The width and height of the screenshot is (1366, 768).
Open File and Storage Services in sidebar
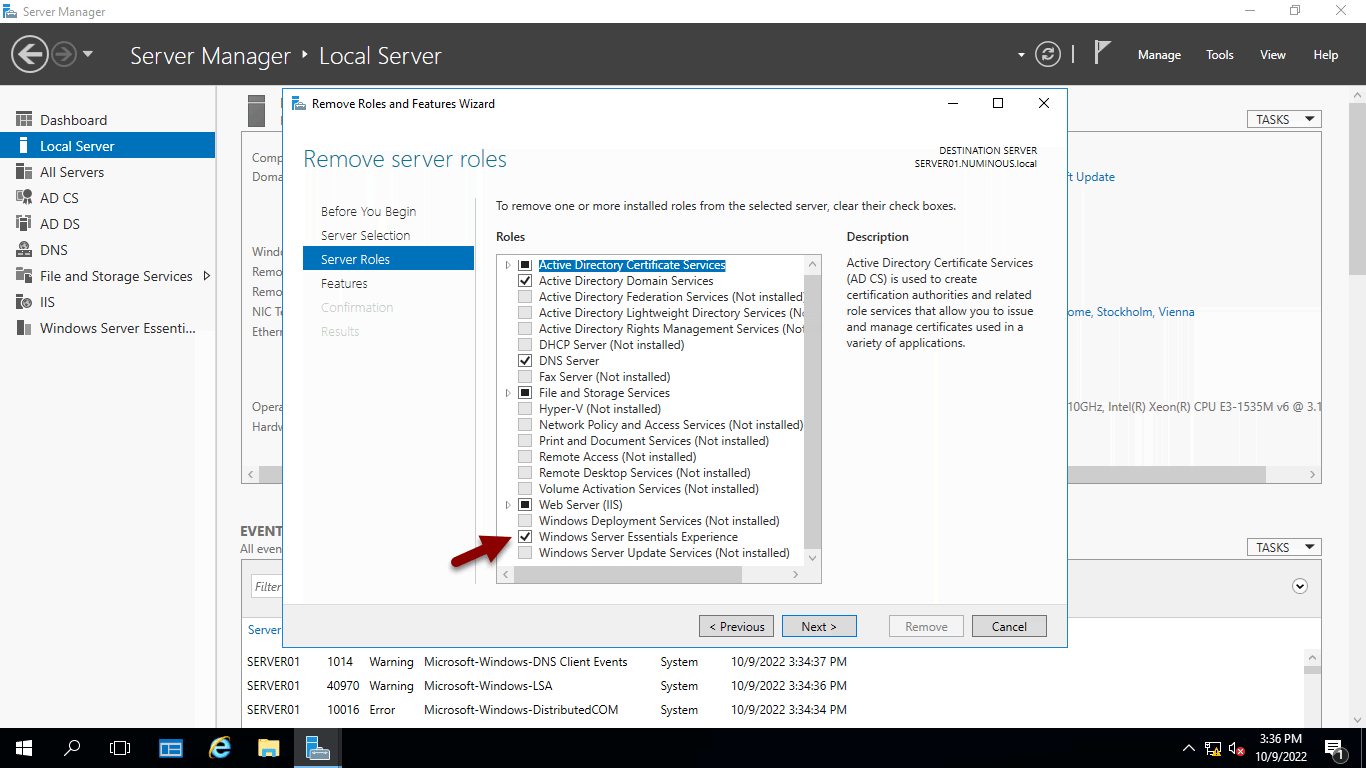click(107, 276)
